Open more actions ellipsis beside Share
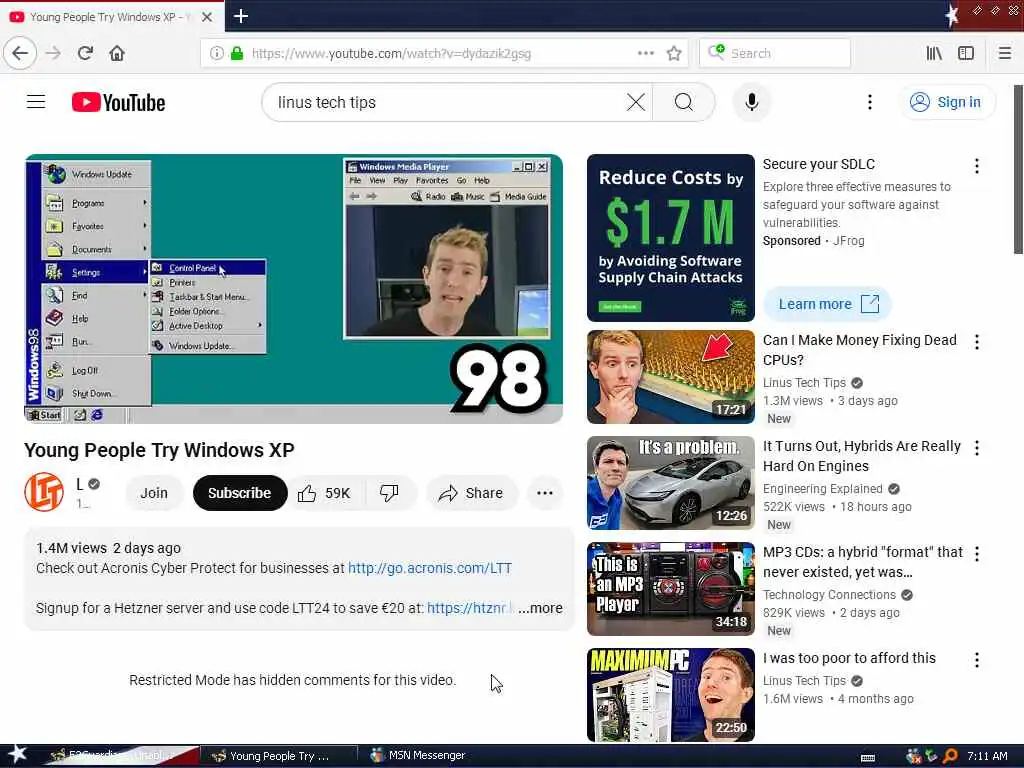Viewport: 1024px width, 768px height. [x=545, y=493]
